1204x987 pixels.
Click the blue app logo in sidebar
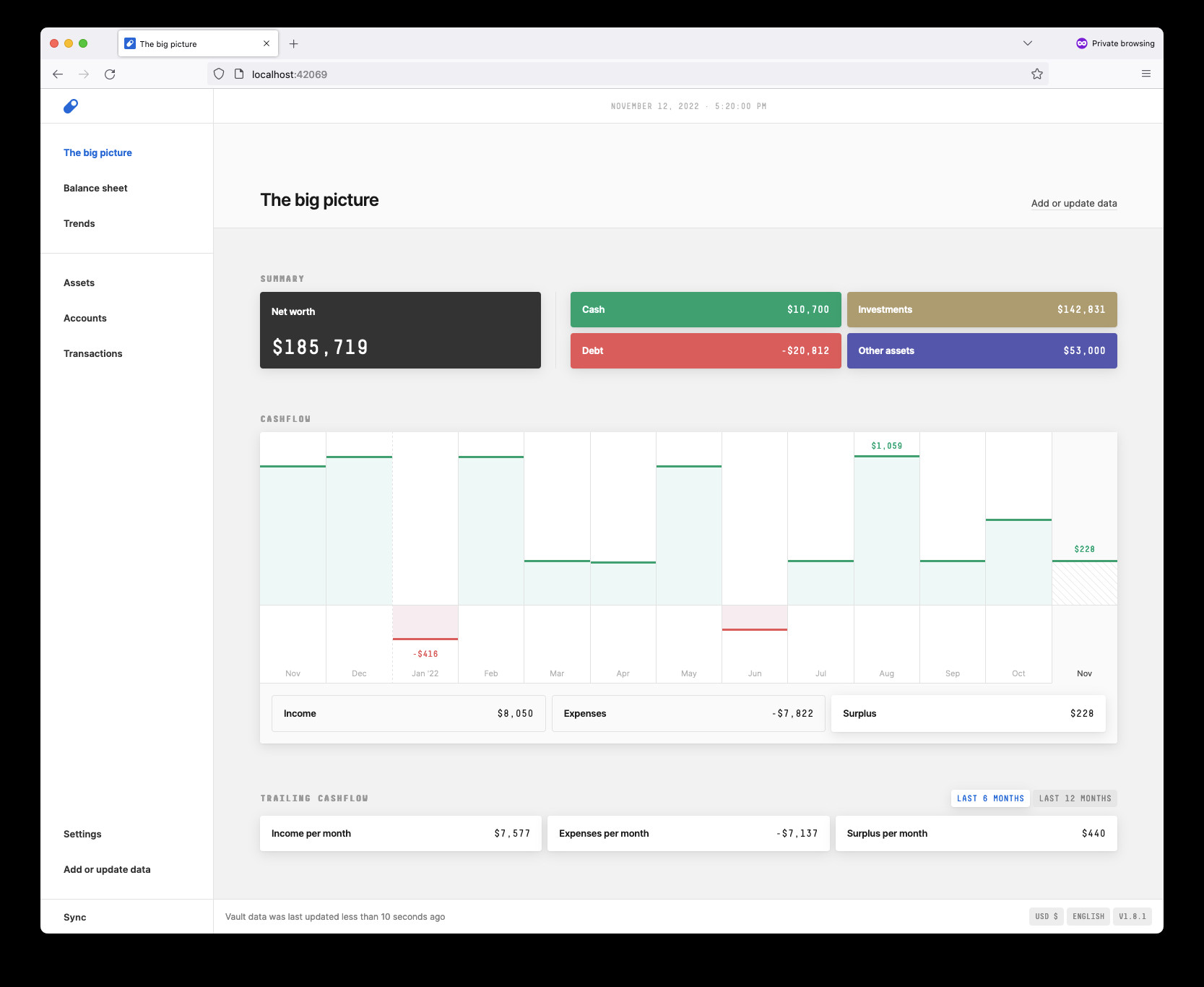click(x=71, y=106)
